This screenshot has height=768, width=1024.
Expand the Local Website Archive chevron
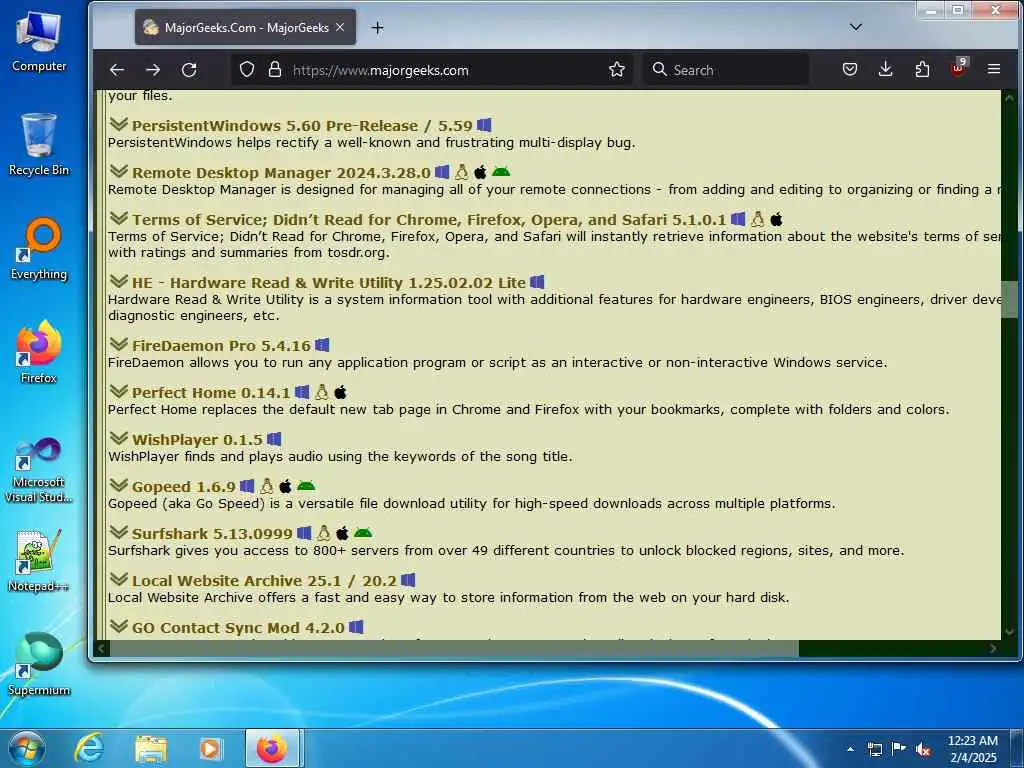click(x=118, y=580)
